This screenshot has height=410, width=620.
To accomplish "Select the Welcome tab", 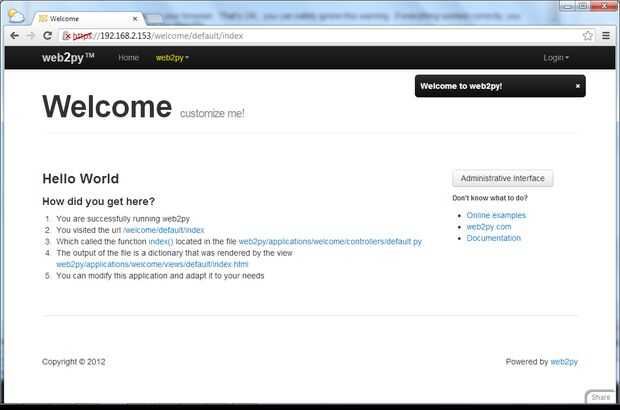I will [88, 19].
